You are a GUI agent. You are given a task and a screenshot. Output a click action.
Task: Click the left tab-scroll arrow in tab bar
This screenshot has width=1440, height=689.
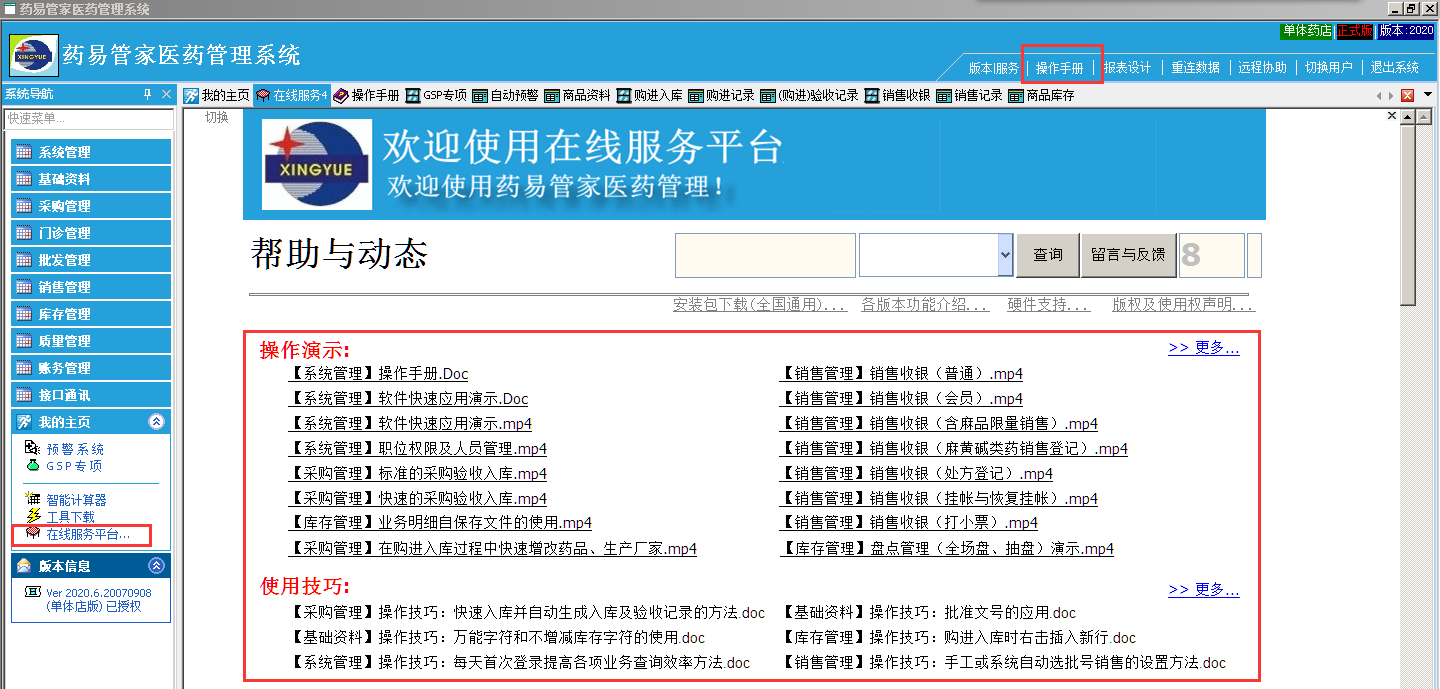point(1379,96)
